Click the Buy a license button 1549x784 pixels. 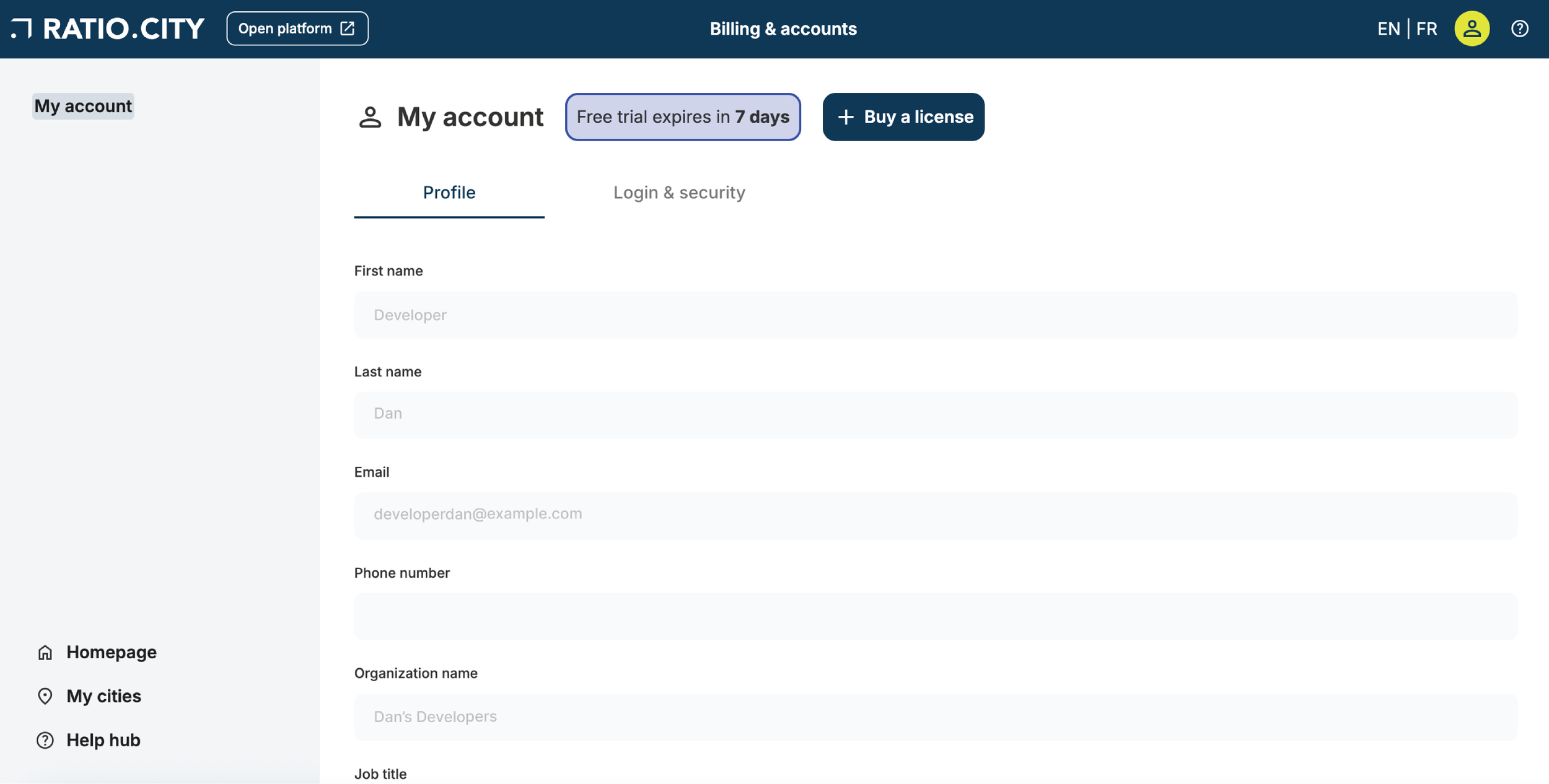point(903,116)
